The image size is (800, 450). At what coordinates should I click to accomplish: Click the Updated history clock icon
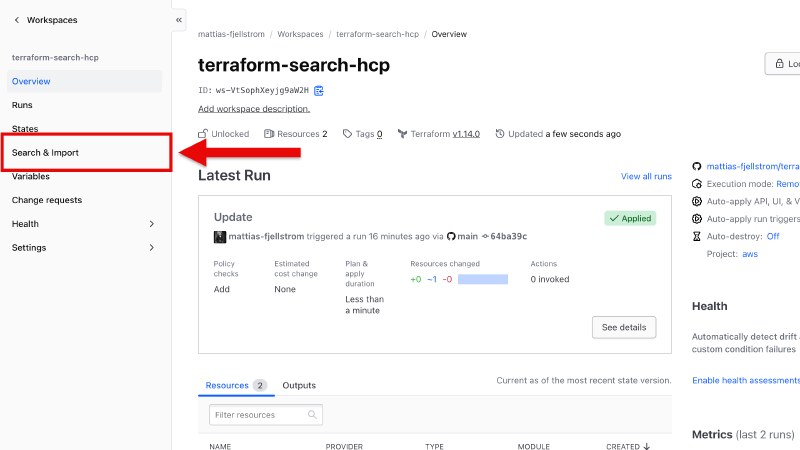(500, 134)
